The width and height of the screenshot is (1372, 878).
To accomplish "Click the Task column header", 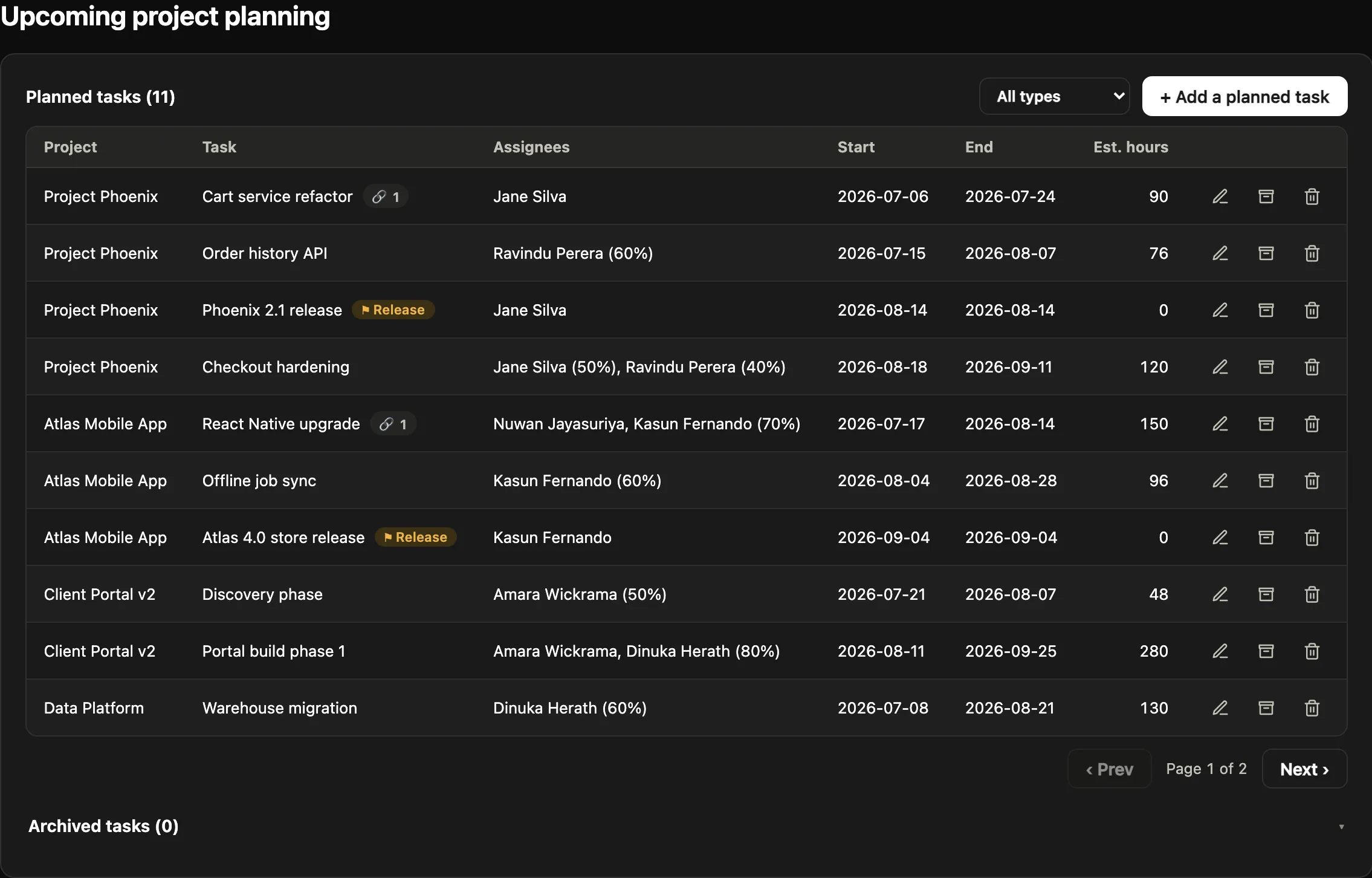I will [219, 147].
